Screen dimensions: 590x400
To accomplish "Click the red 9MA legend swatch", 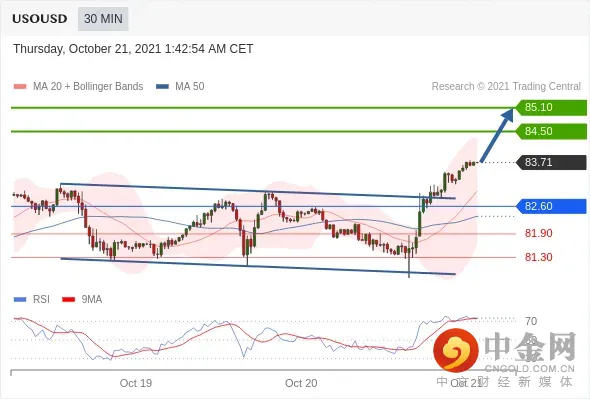I will (68, 300).
